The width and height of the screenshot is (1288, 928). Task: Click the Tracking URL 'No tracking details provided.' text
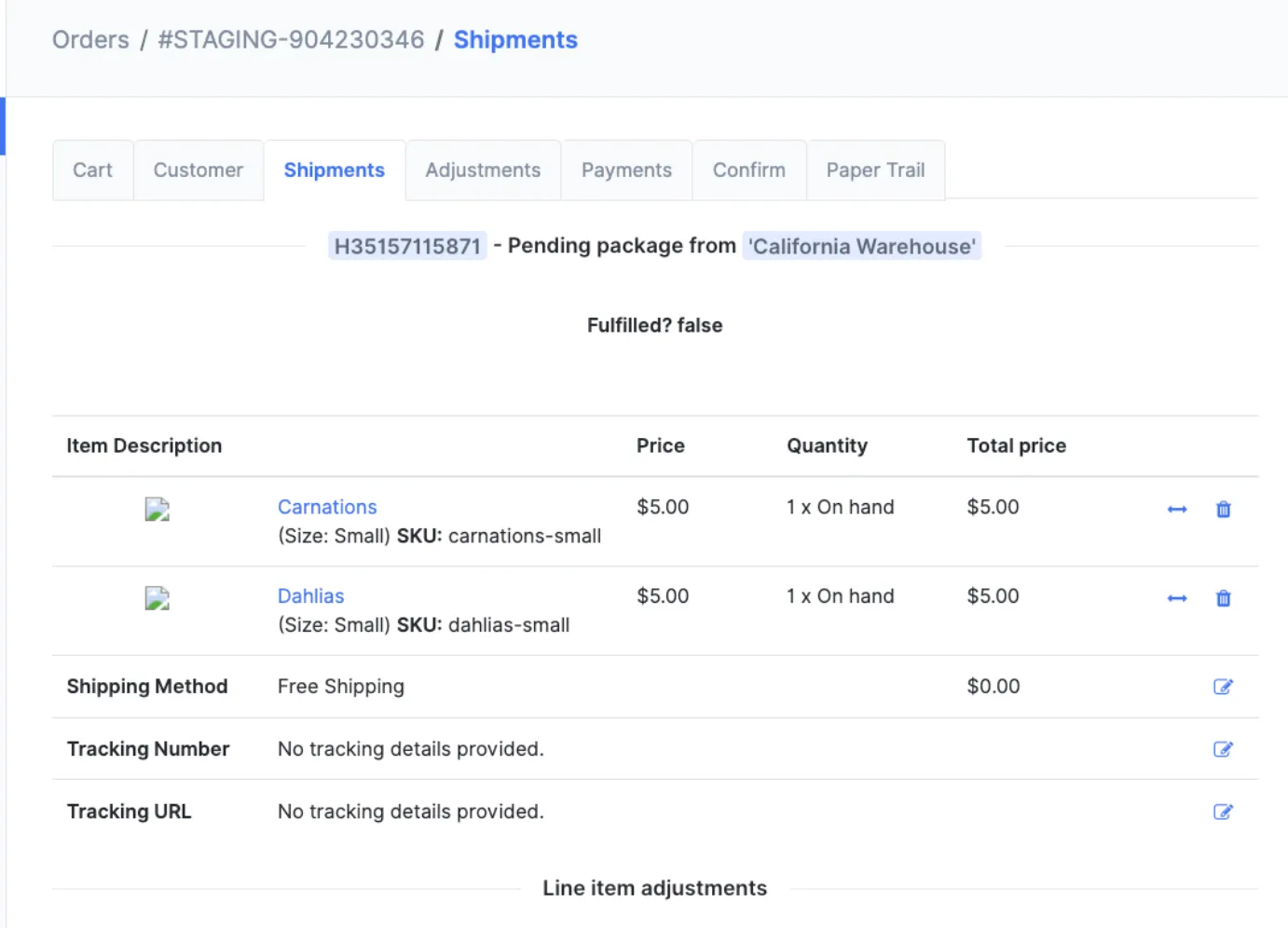pos(411,812)
